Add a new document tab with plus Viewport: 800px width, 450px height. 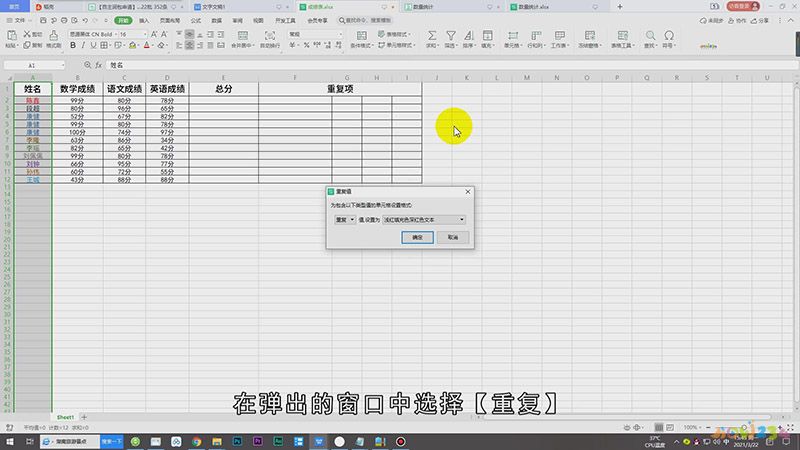click(620, 7)
